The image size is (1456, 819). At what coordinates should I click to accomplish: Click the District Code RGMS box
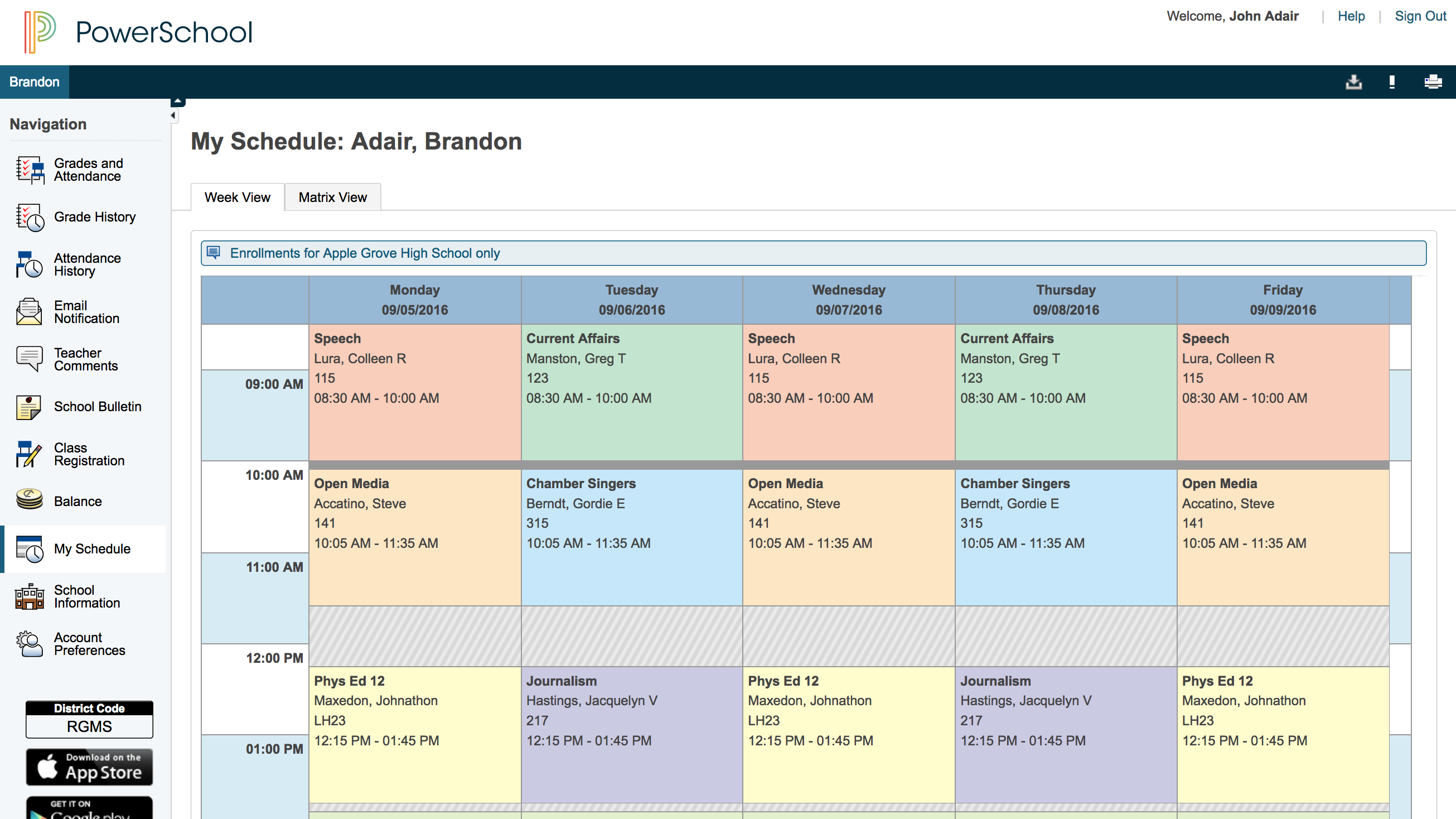pos(89,720)
